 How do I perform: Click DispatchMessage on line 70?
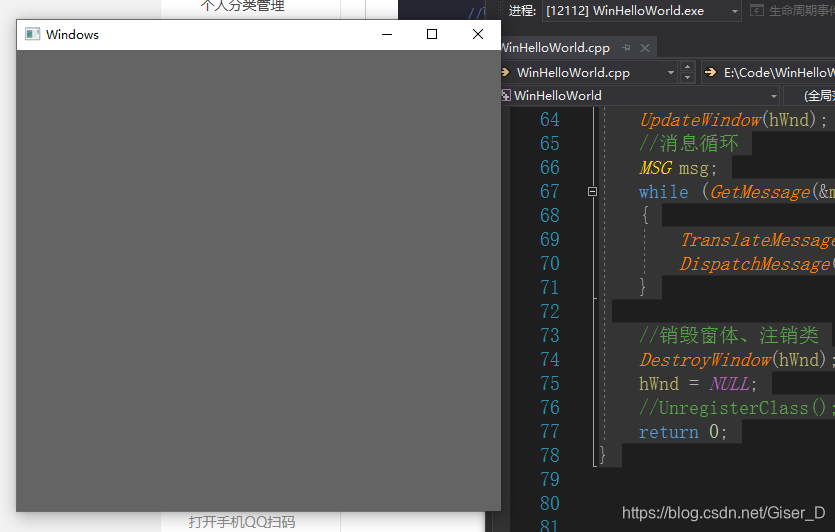point(755,264)
